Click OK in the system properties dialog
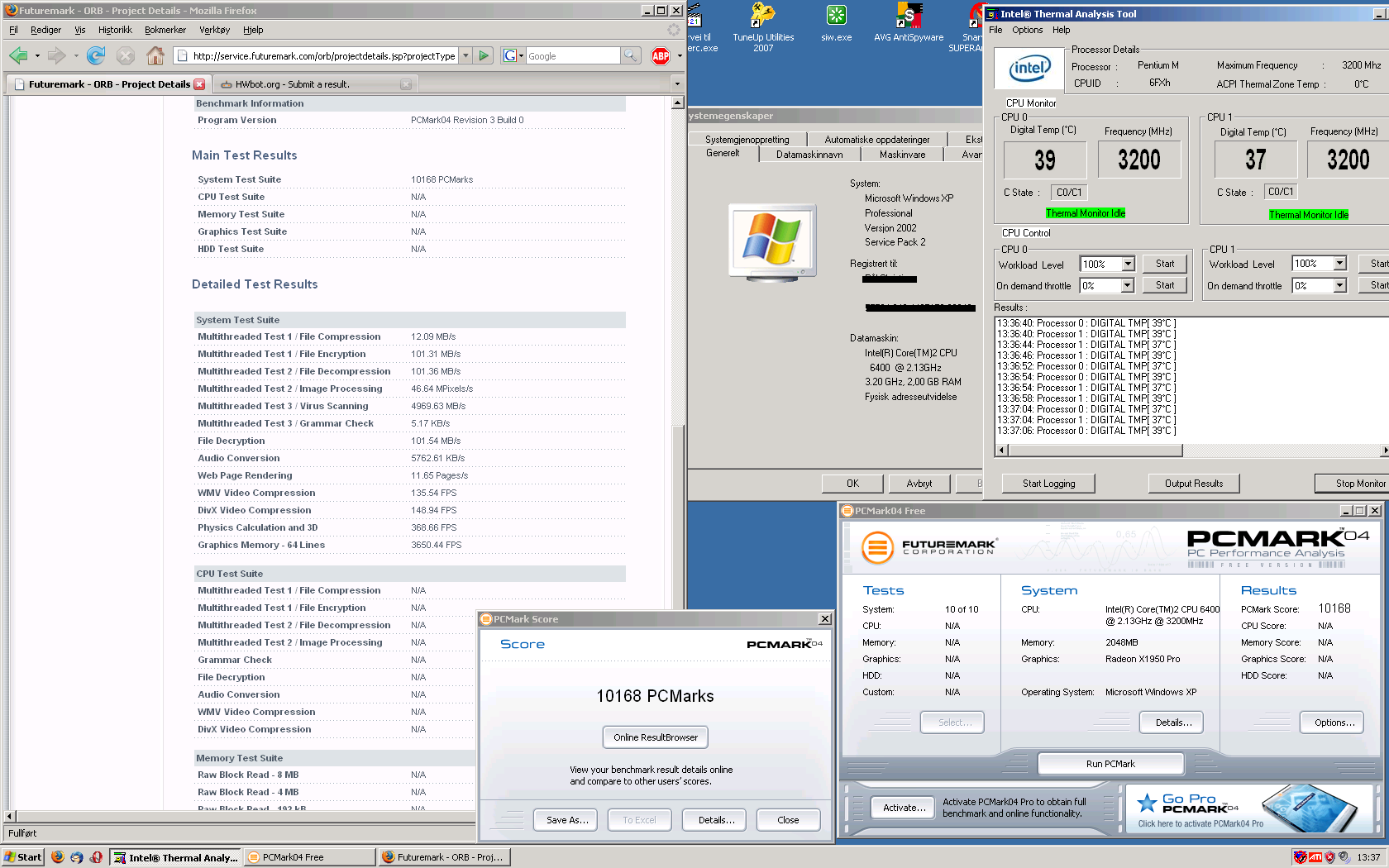 852,484
